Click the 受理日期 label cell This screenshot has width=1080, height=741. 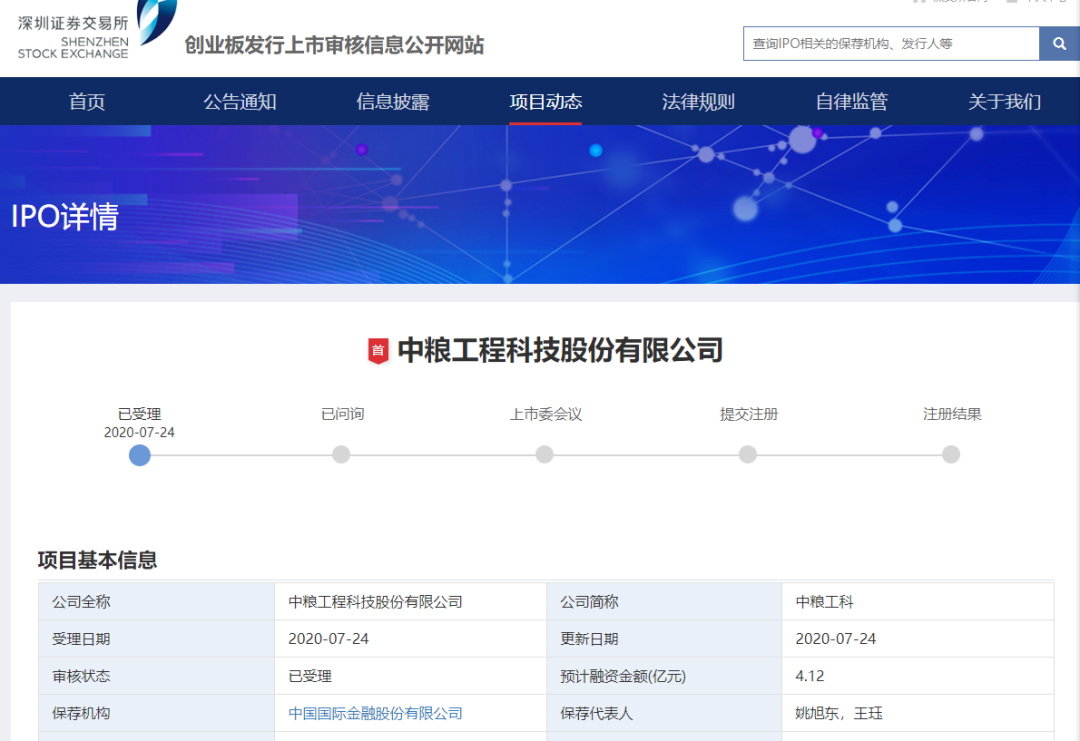[156, 639]
